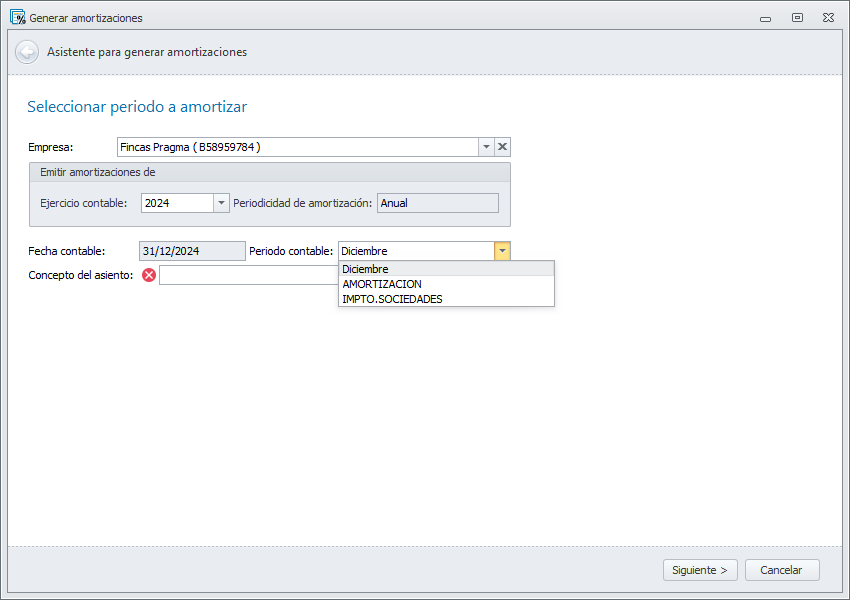Select AMORTIZACION from the period list

pyautogui.click(x=446, y=284)
